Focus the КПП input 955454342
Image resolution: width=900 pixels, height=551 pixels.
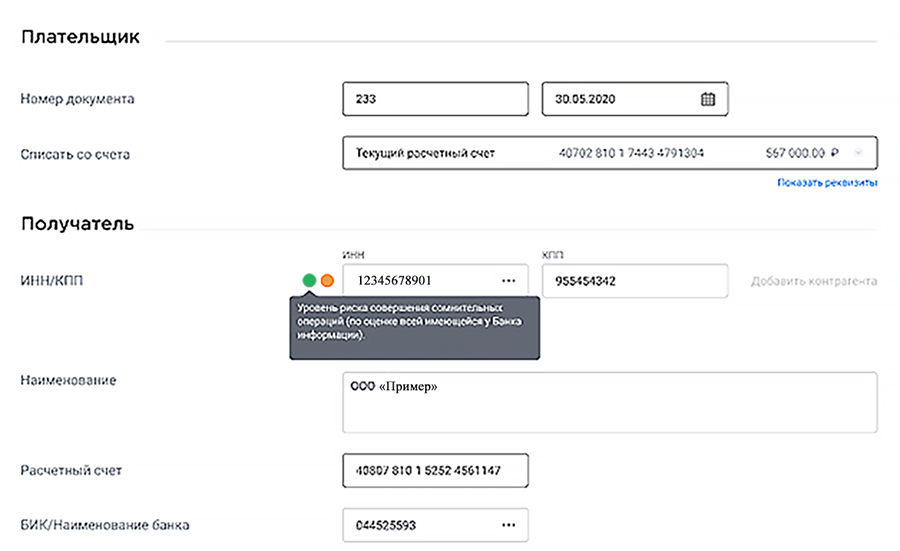click(635, 281)
